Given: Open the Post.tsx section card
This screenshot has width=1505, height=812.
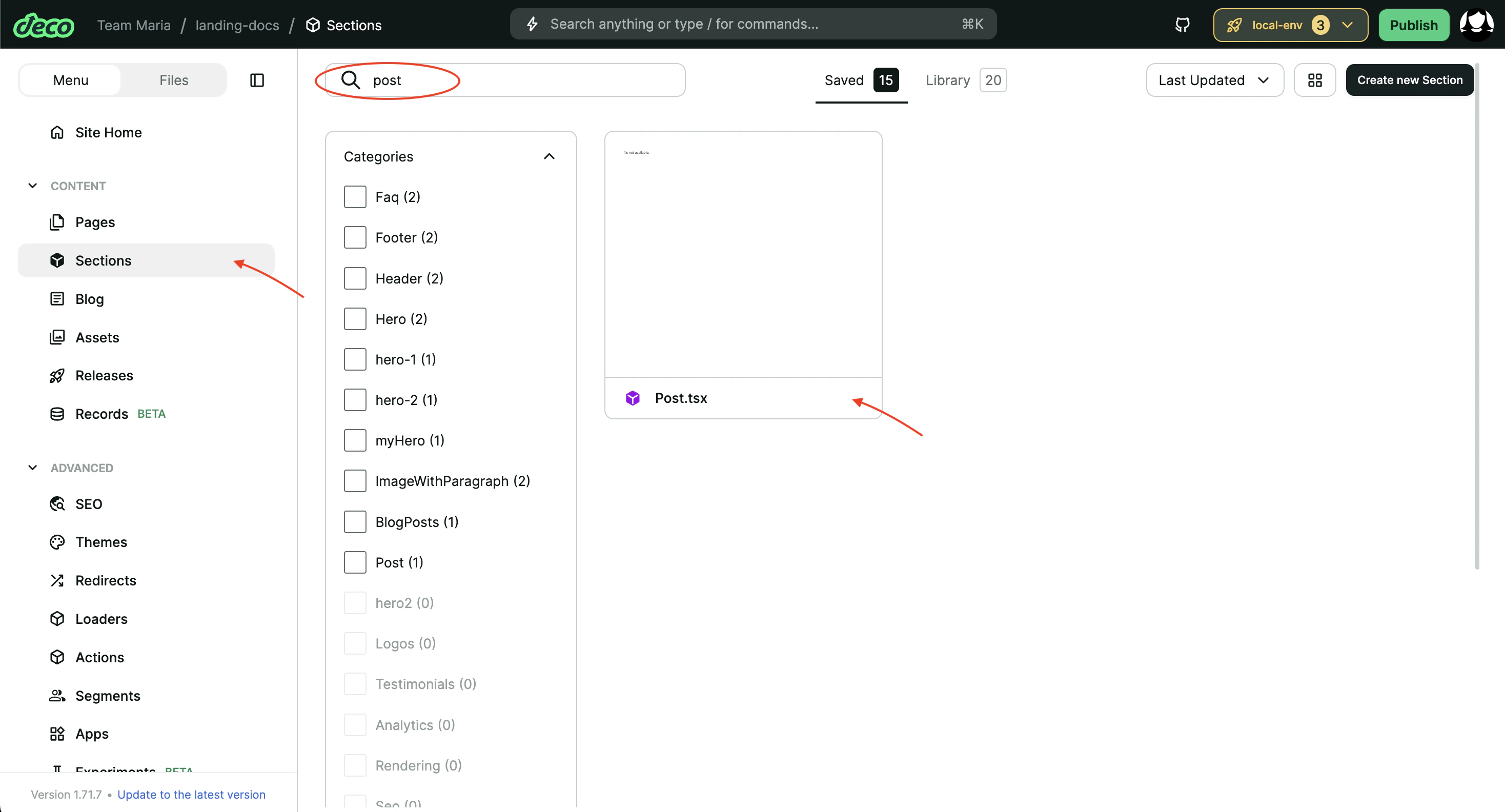Looking at the screenshot, I should pos(743,275).
